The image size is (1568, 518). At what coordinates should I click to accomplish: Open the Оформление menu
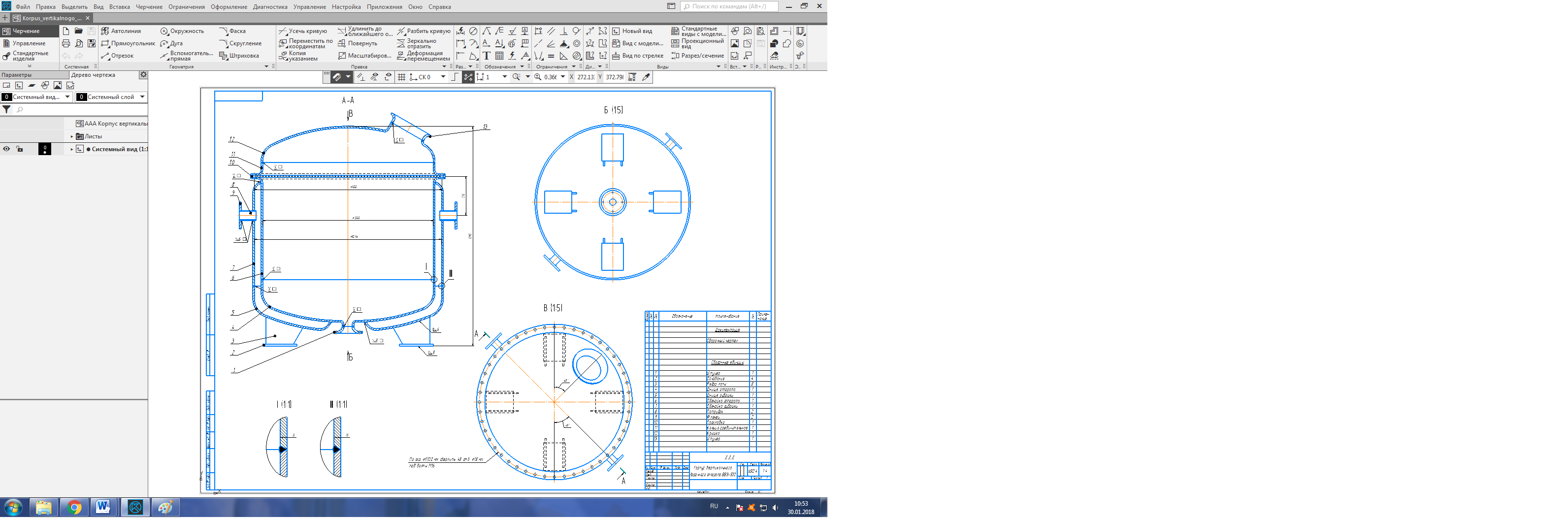point(229,7)
